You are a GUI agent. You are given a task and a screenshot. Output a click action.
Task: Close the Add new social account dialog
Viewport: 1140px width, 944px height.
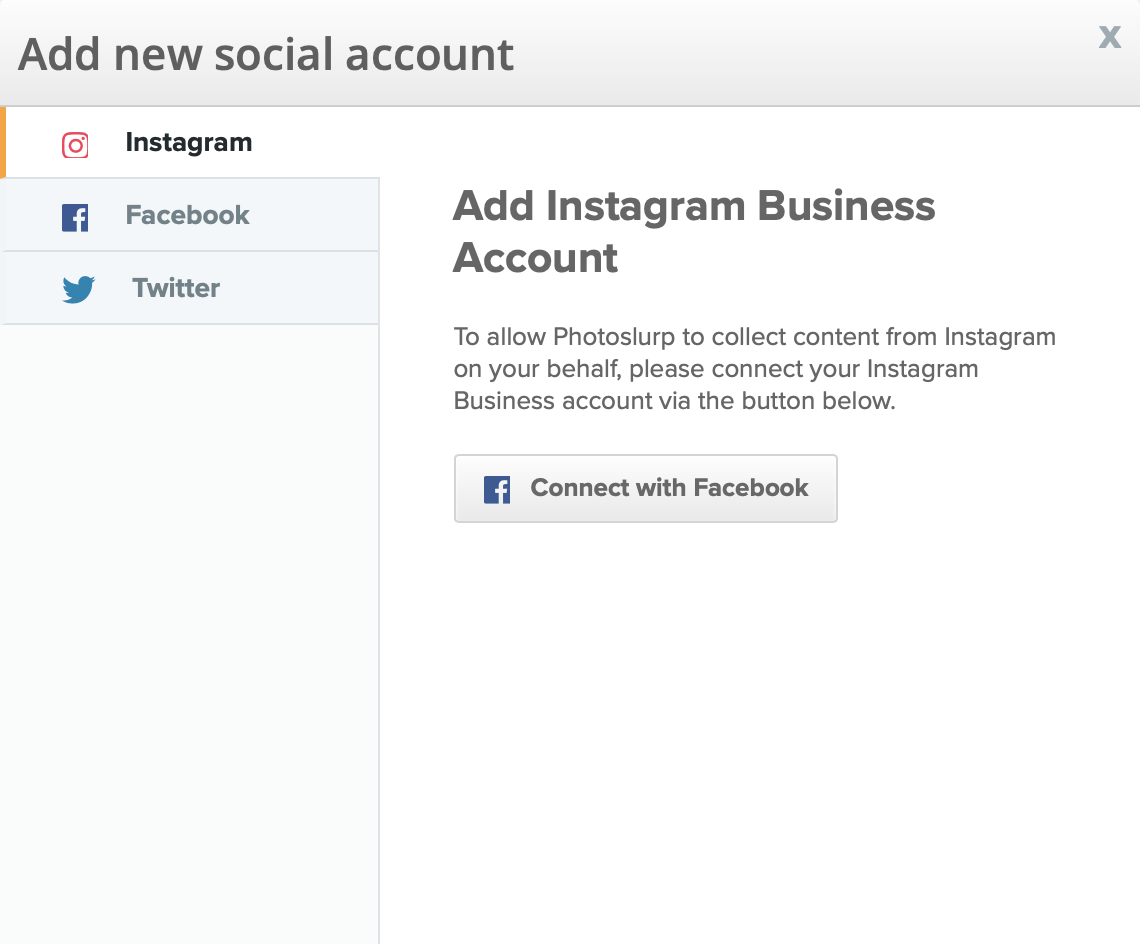[1109, 38]
